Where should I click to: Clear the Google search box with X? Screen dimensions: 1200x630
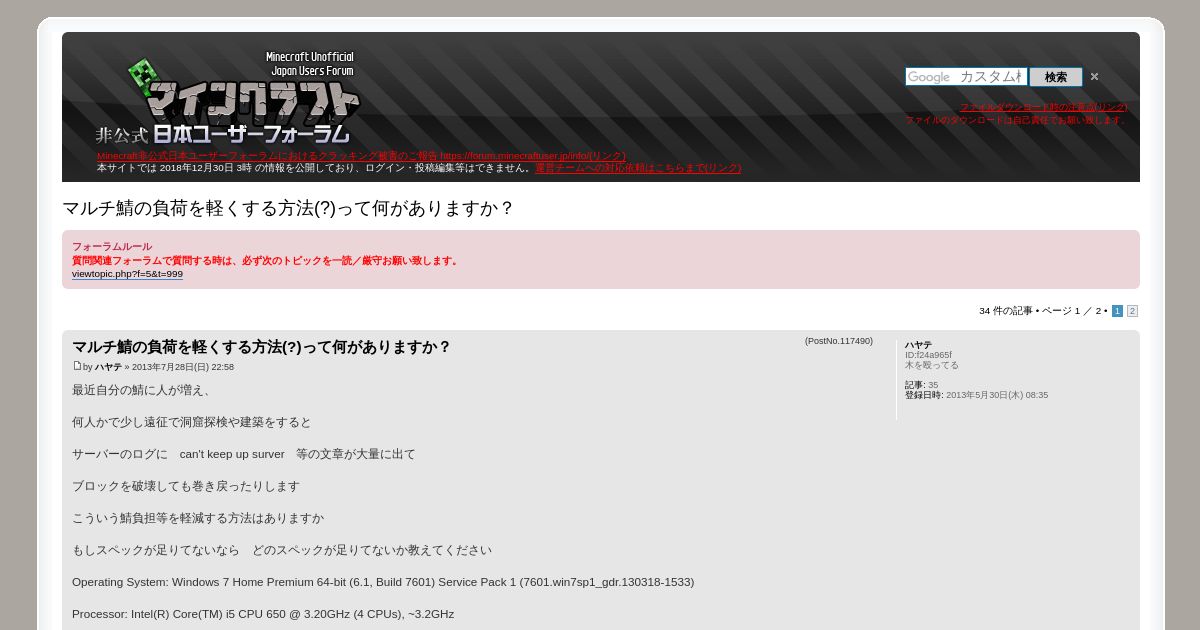1094,77
